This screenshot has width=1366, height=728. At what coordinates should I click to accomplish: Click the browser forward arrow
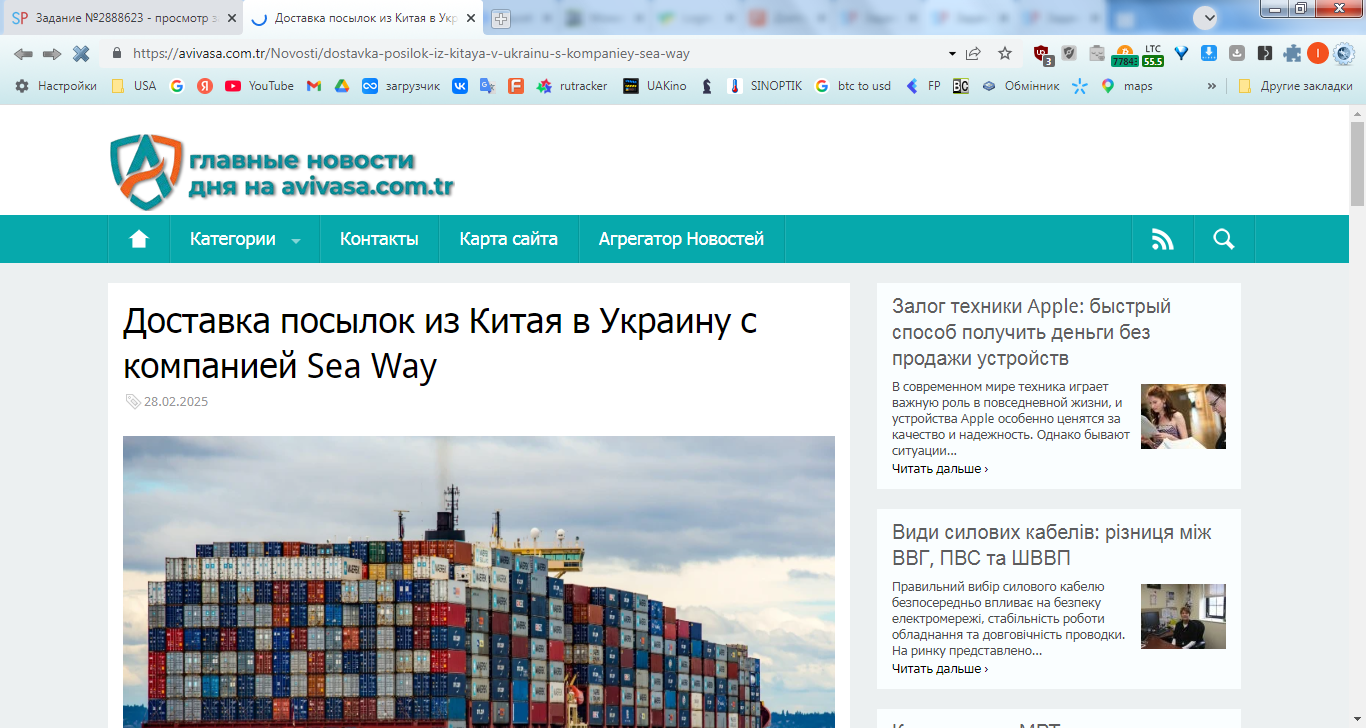point(52,53)
